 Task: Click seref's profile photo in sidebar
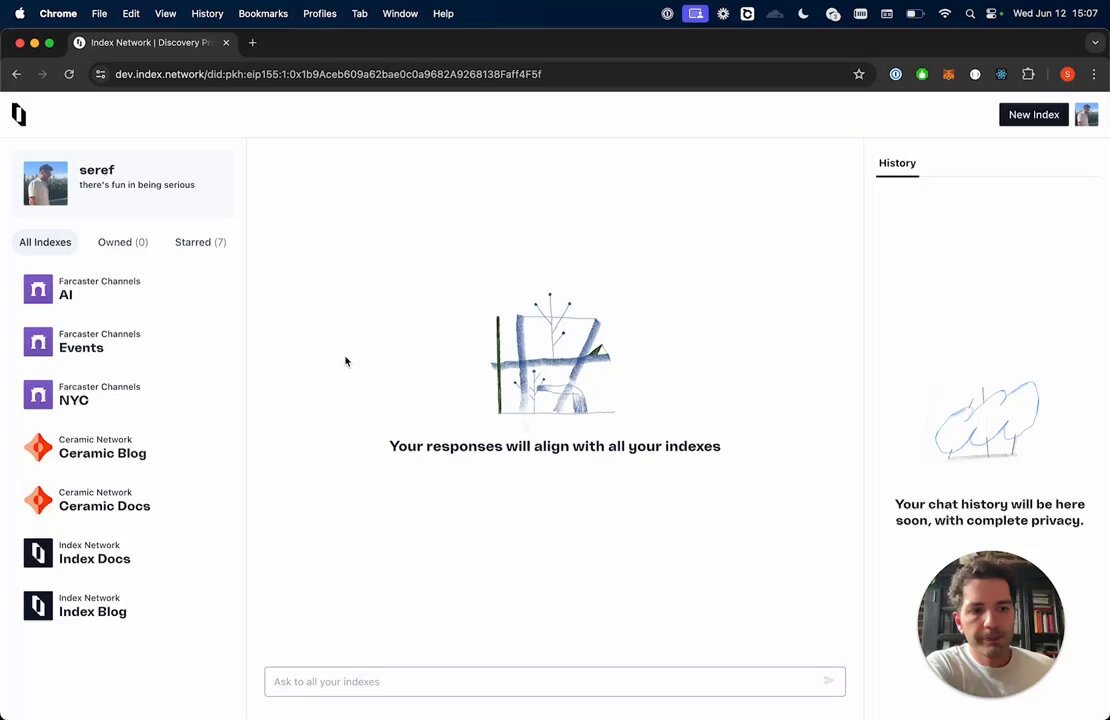(x=45, y=183)
